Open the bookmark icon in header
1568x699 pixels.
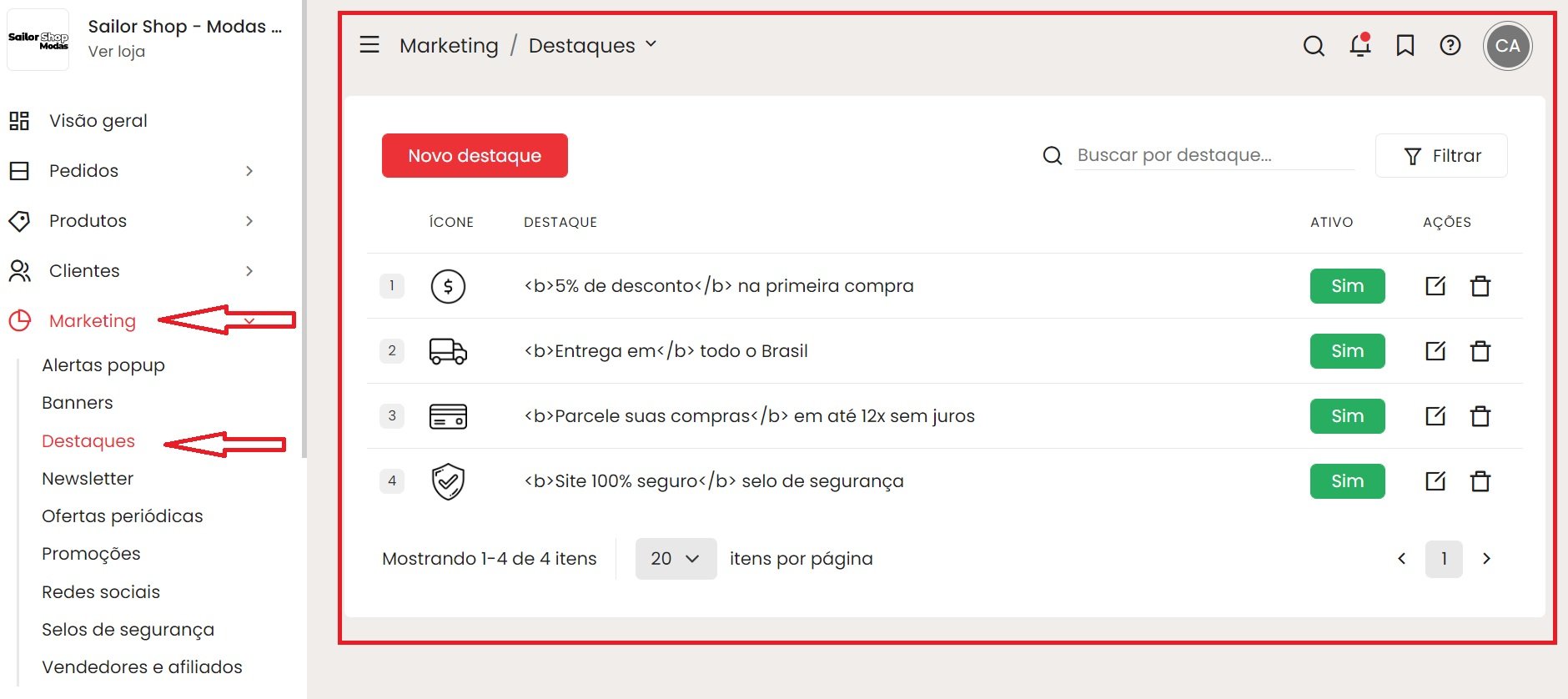[x=1405, y=45]
